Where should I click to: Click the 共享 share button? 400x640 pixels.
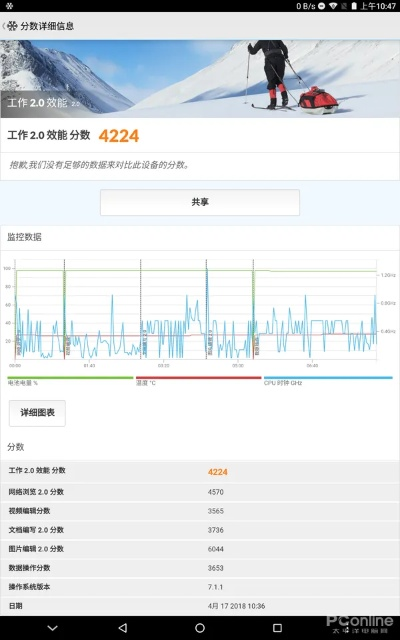[200, 202]
